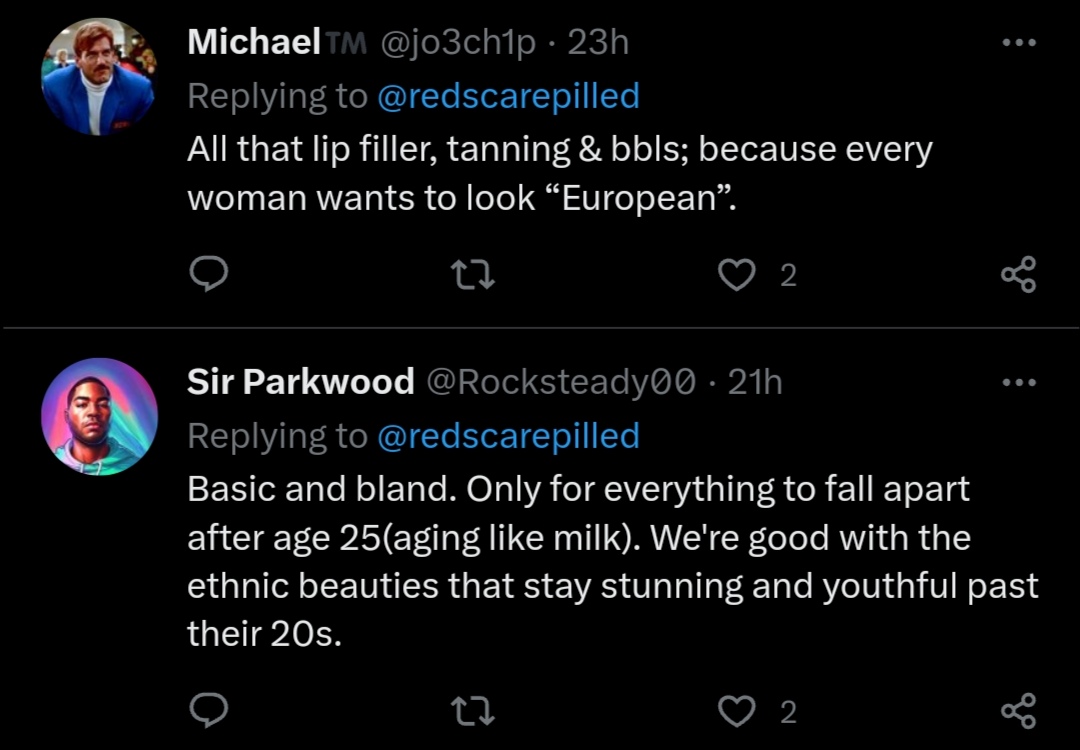Screen dimensions: 1080x750
Task: Open more options on Michael's tweet
Action: pos(1019,43)
